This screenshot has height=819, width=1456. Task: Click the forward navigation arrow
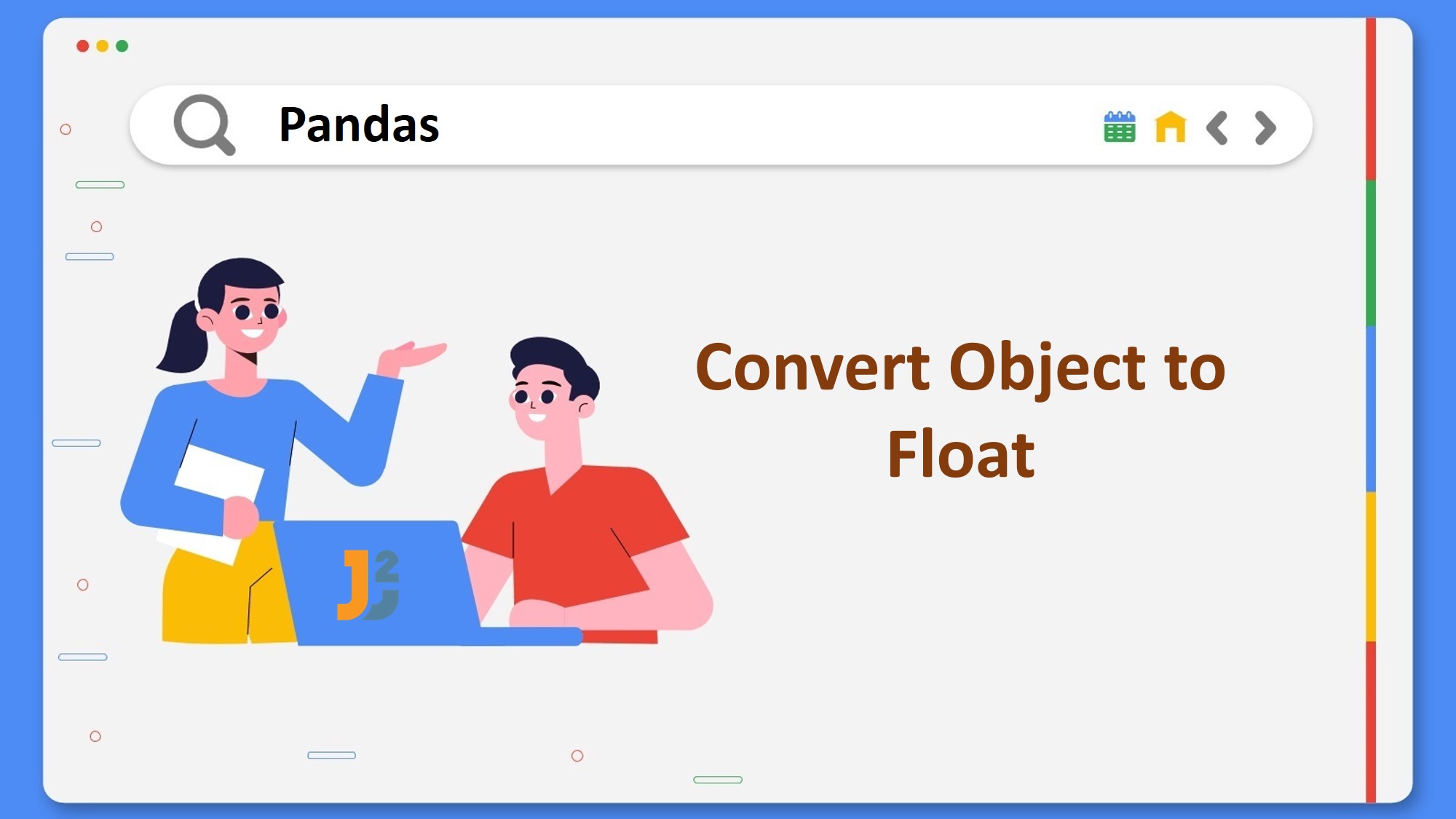click(x=1262, y=127)
